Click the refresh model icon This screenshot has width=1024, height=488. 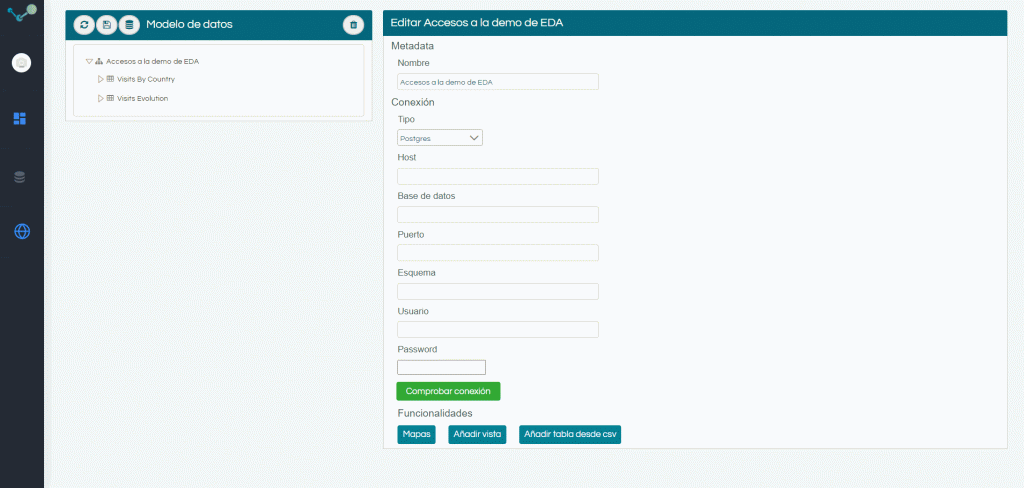click(84, 25)
